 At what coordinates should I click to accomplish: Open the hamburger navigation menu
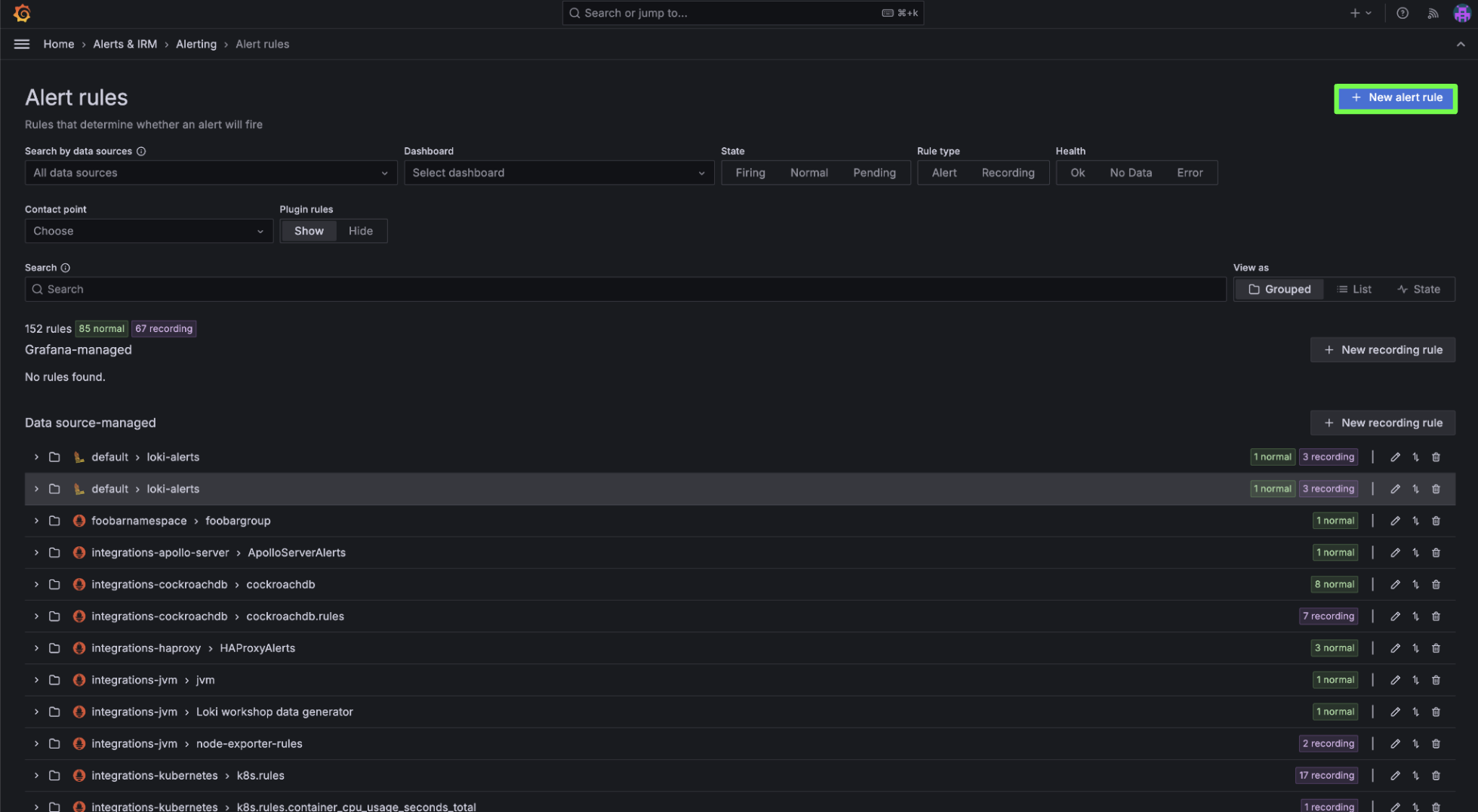point(22,44)
